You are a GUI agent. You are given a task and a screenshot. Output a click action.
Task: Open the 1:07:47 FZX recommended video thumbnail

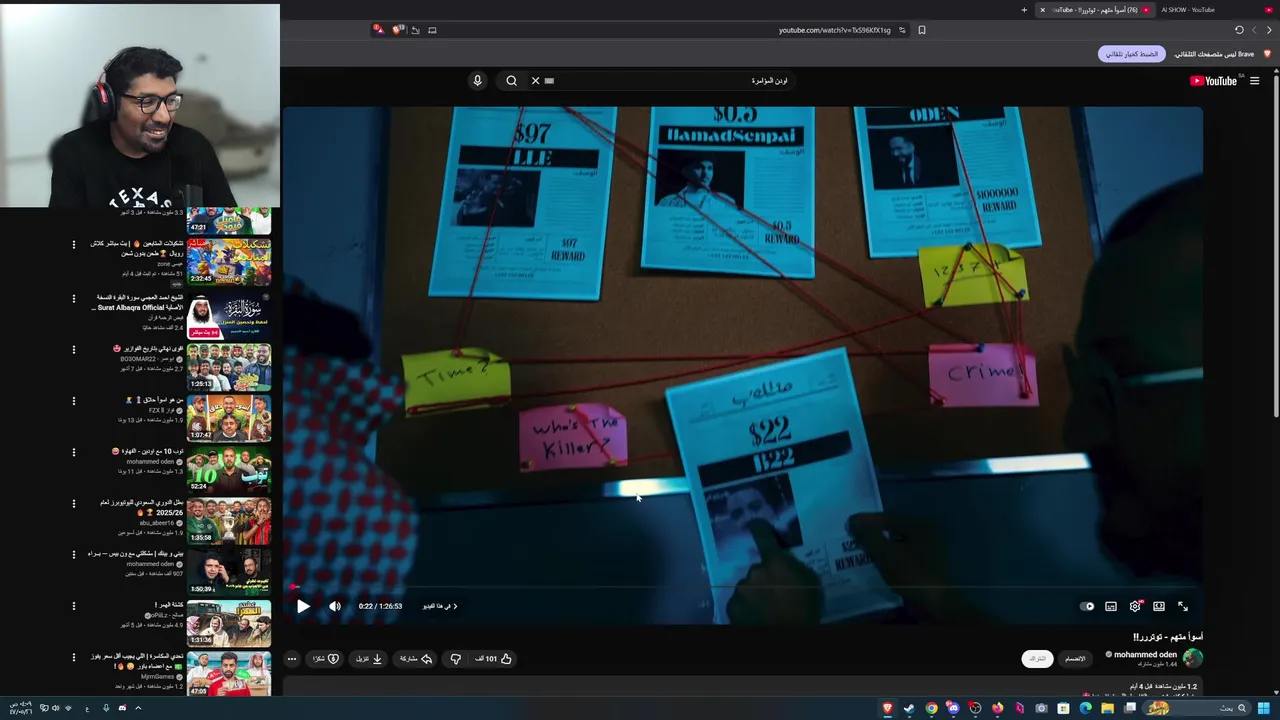(x=229, y=418)
